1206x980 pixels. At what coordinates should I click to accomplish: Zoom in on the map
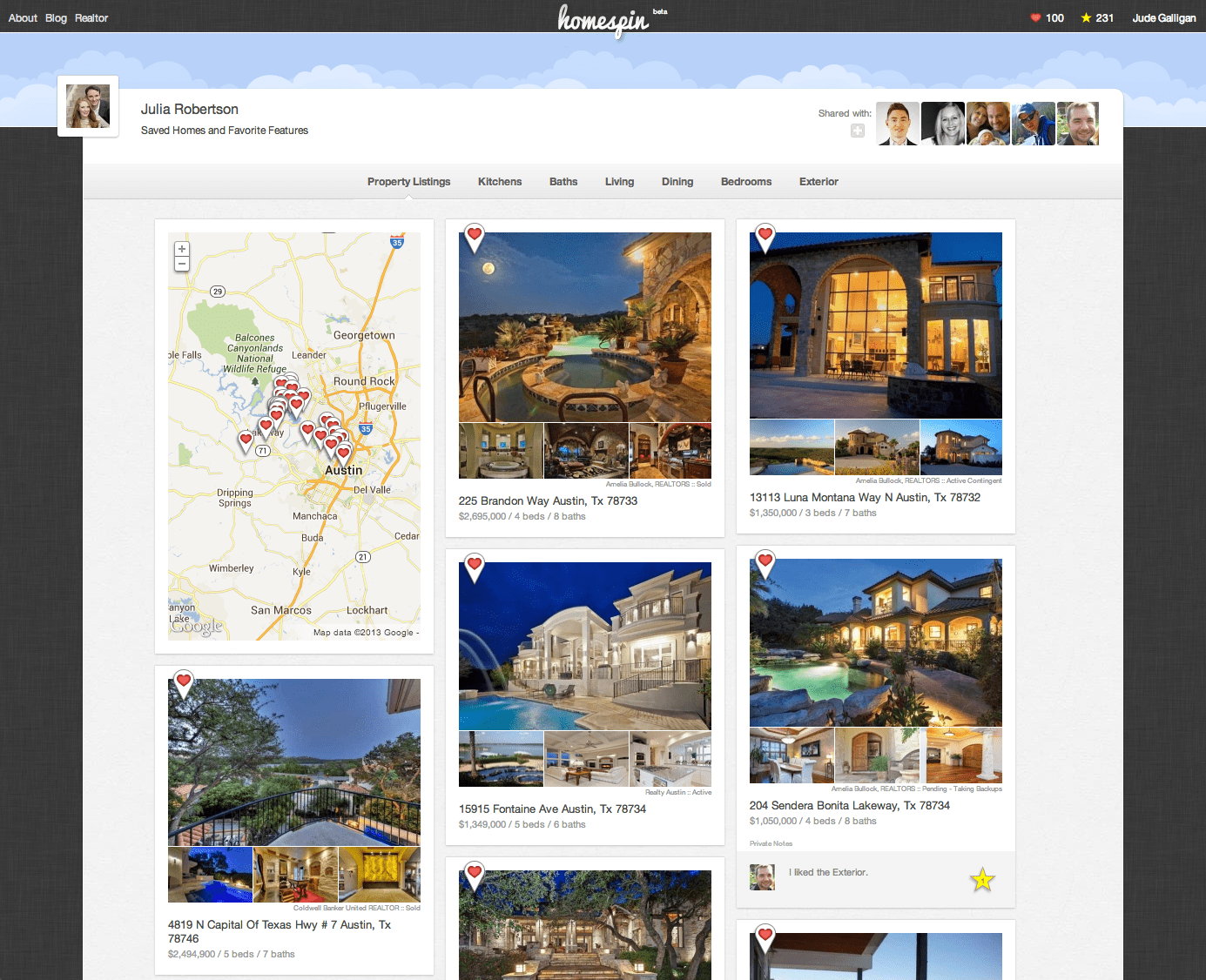182,249
